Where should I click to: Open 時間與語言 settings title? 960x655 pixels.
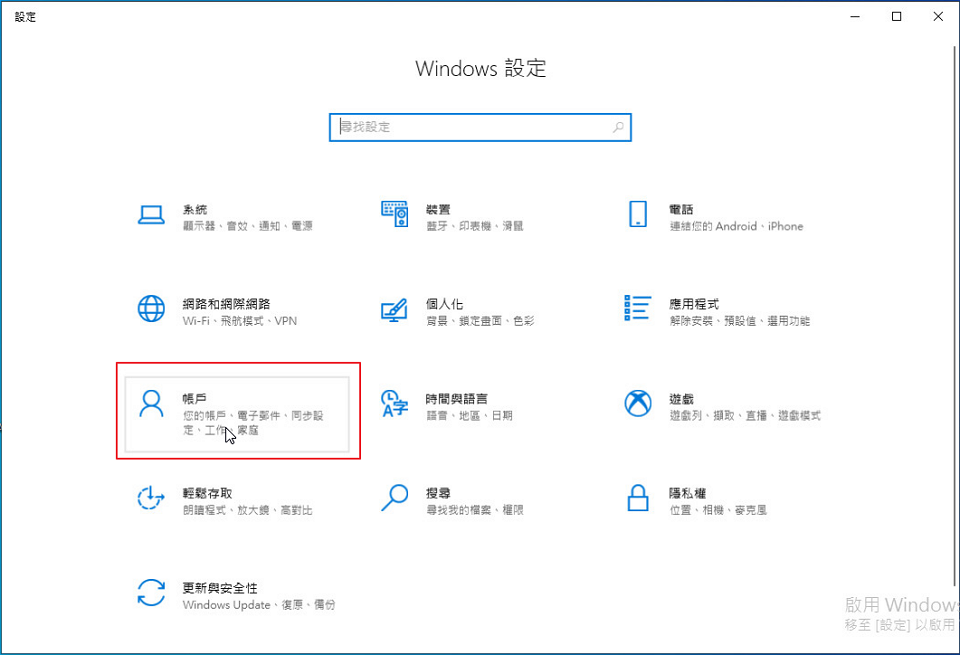[x=457, y=399]
